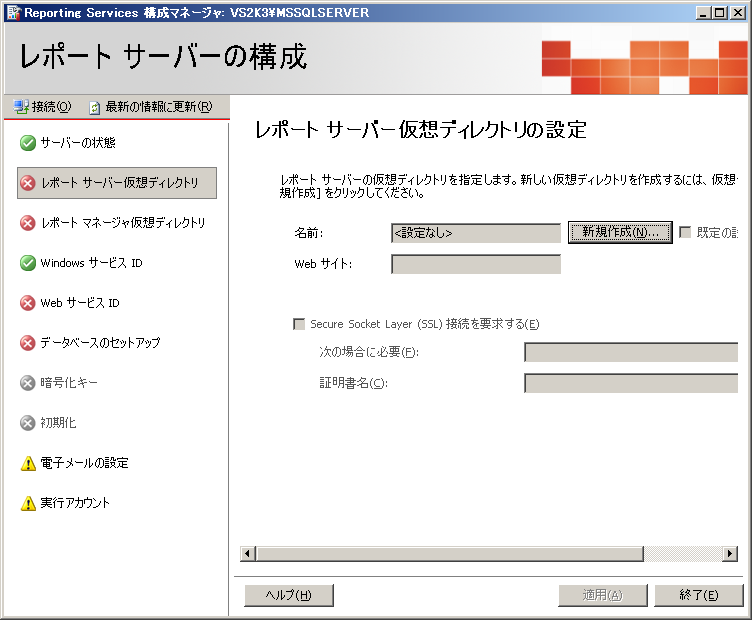The width and height of the screenshot is (752, 620).
Task: Click the green check icon beside サーバーの状態
Action: point(28,143)
